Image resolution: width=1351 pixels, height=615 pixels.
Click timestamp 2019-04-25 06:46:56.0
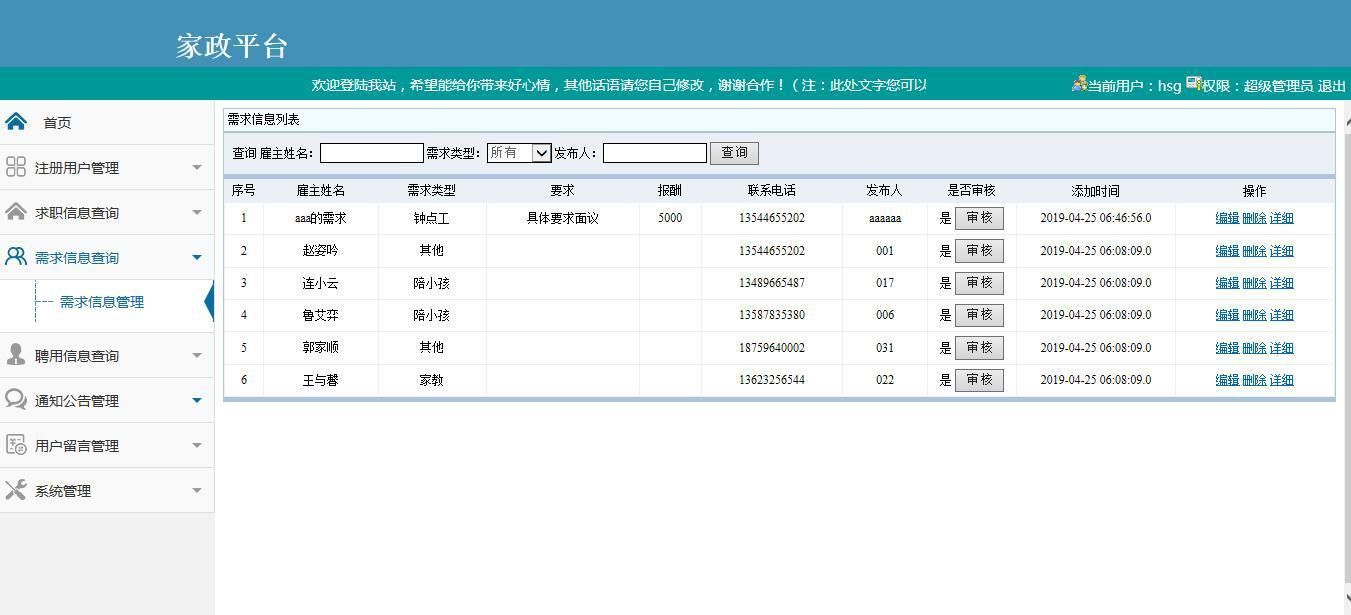(1095, 218)
